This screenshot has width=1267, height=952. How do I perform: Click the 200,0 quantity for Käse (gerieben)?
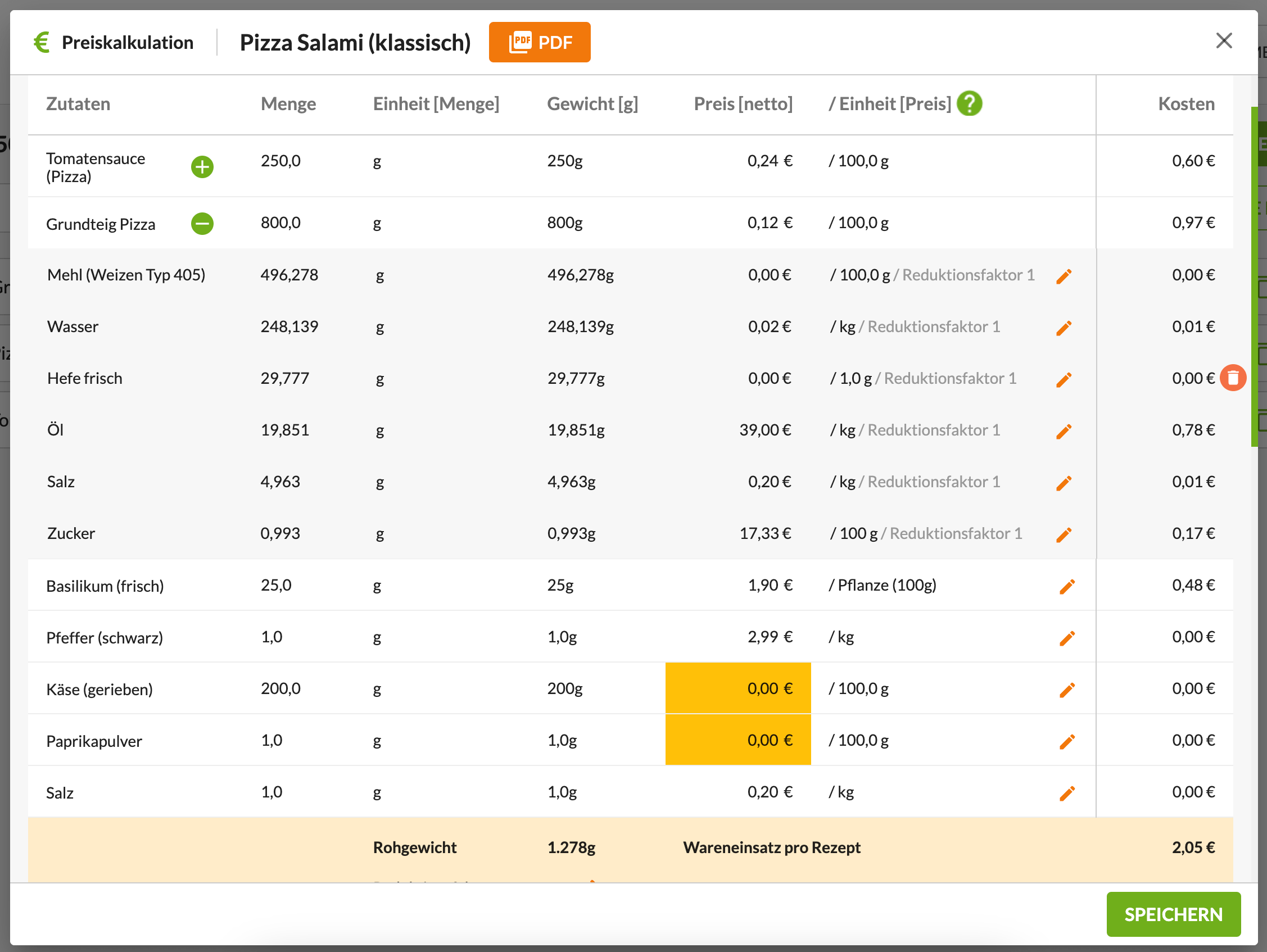pyautogui.click(x=280, y=688)
